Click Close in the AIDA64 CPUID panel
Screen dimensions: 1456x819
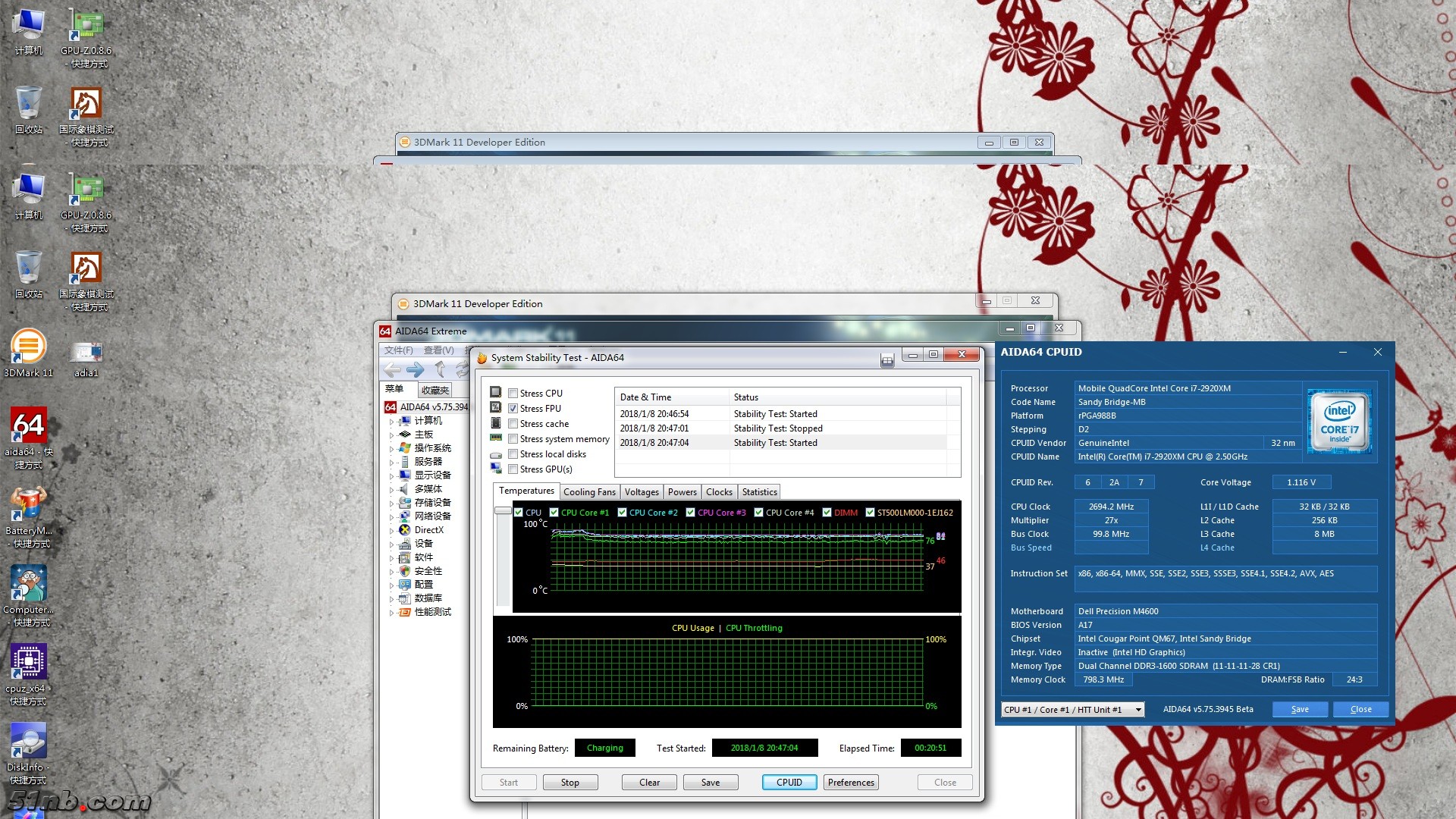[x=1361, y=710]
